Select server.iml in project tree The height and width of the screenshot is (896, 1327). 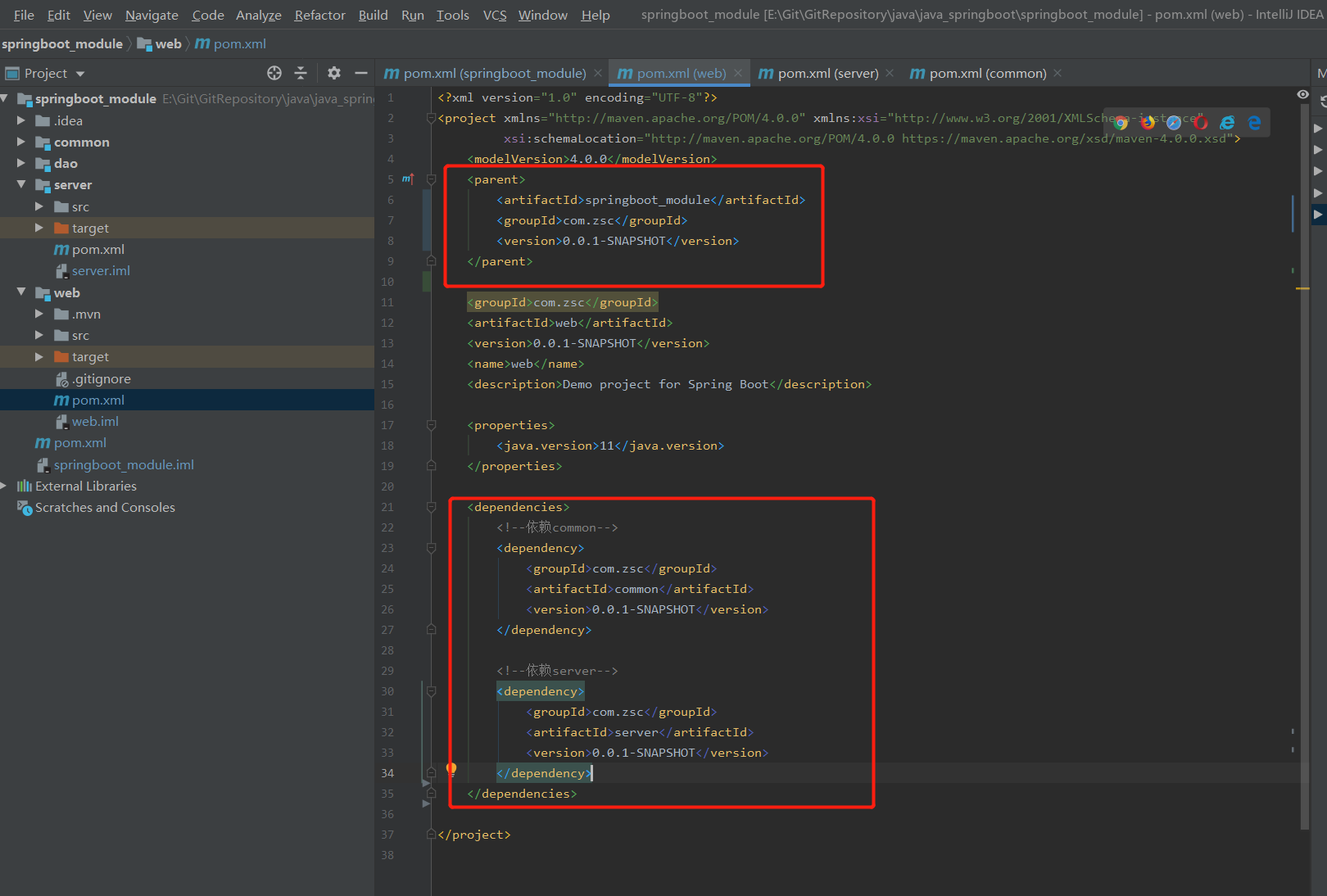pyautogui.click(x=101, y=270)
